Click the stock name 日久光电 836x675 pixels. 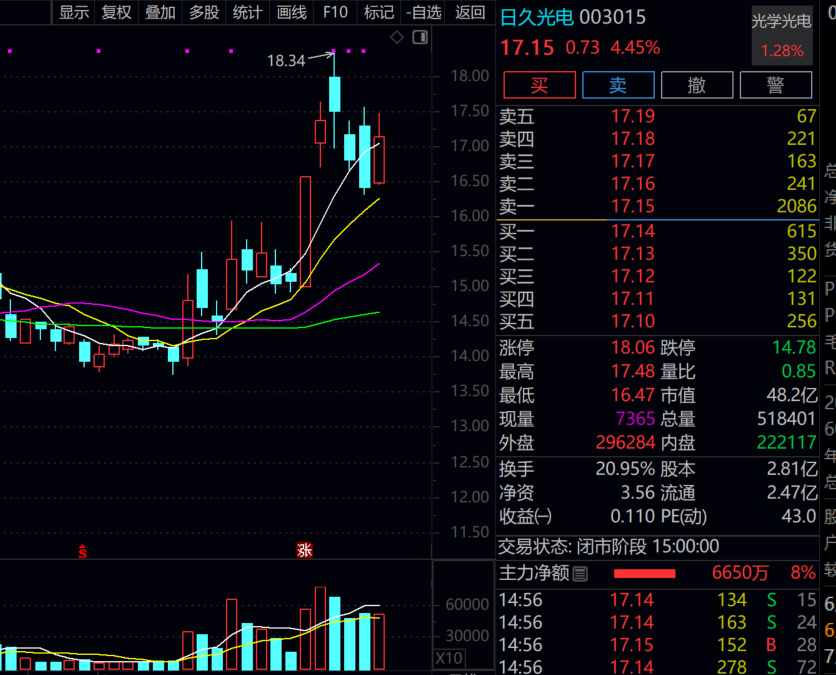[537, 18]
